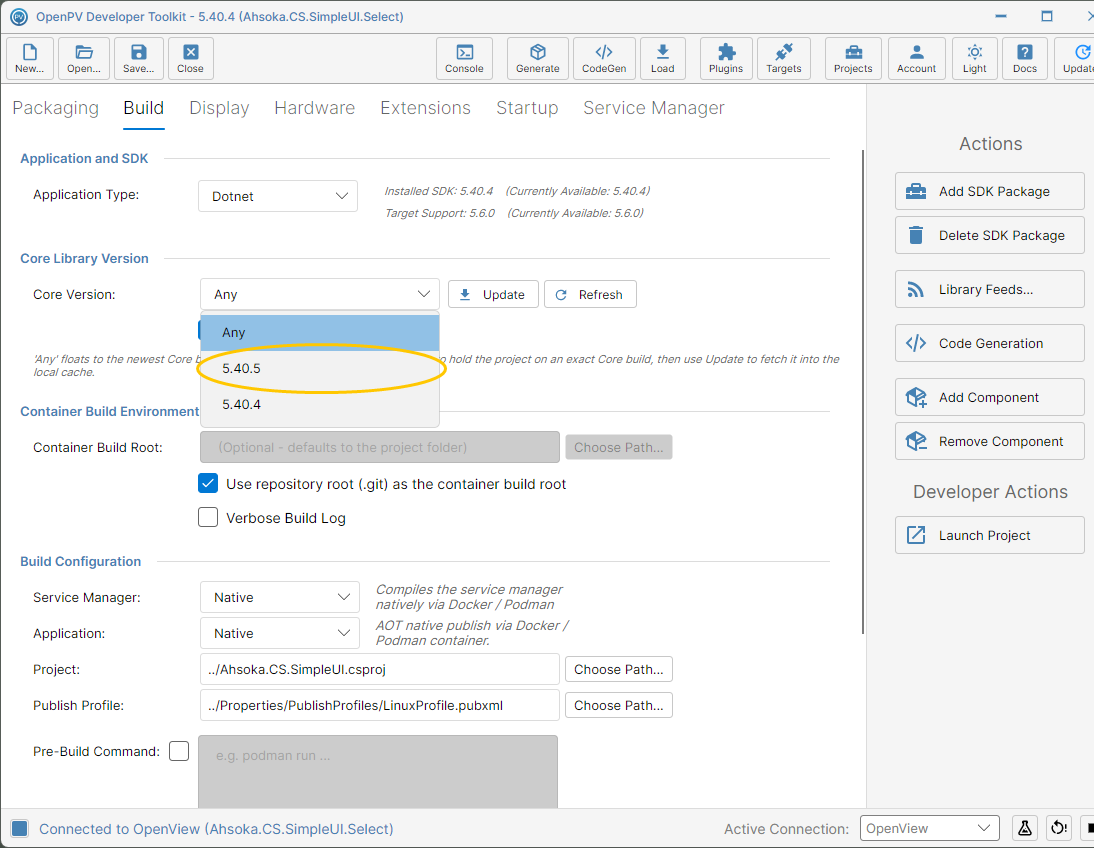
Task: Click the Plugins puzzle icon
Action: coord(725,58)
